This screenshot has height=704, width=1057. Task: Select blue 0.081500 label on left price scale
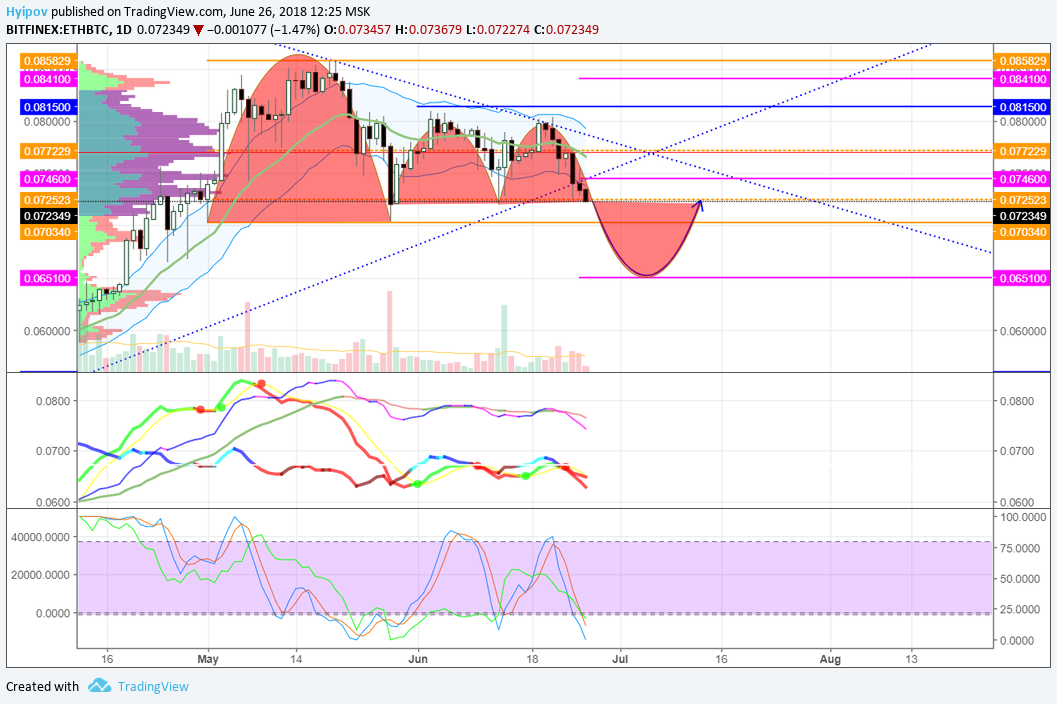(x=47, y=107)
